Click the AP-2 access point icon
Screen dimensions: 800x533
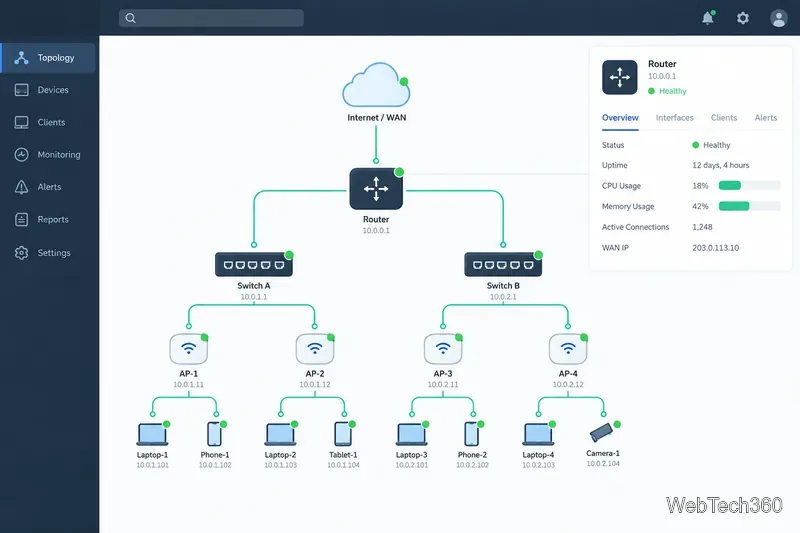(x=315, y=349)
